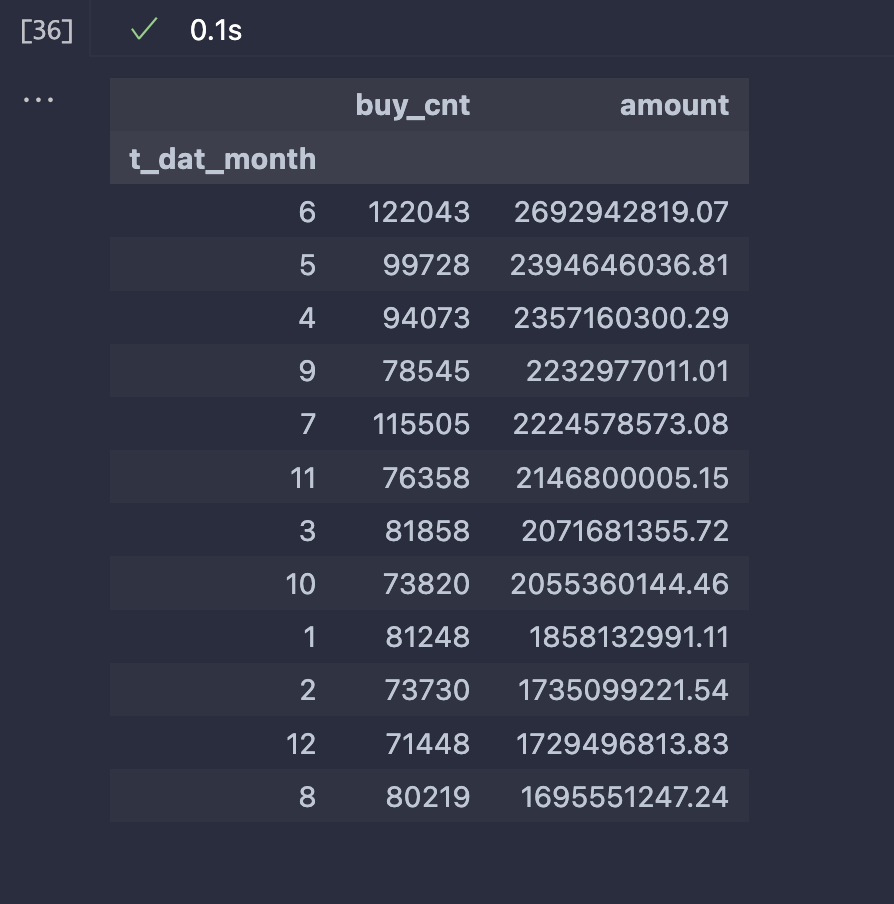Screen dimensions: 894x904
Task: Click amount value 2071681355.72
Action: pos(625,531)
